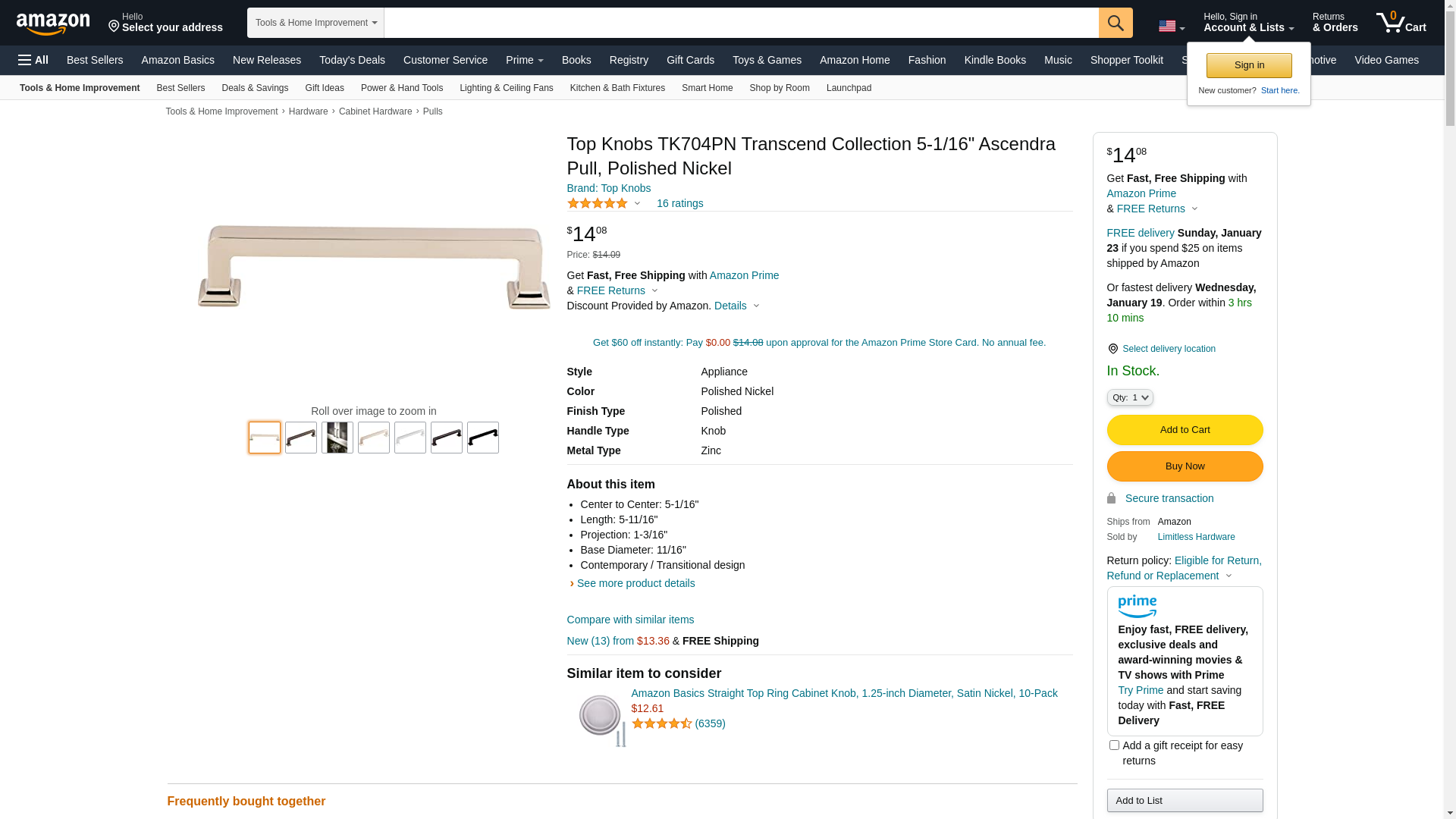Open the Qty quantity dropdown
The image size is (1456, 819).
click(1130, 397)
